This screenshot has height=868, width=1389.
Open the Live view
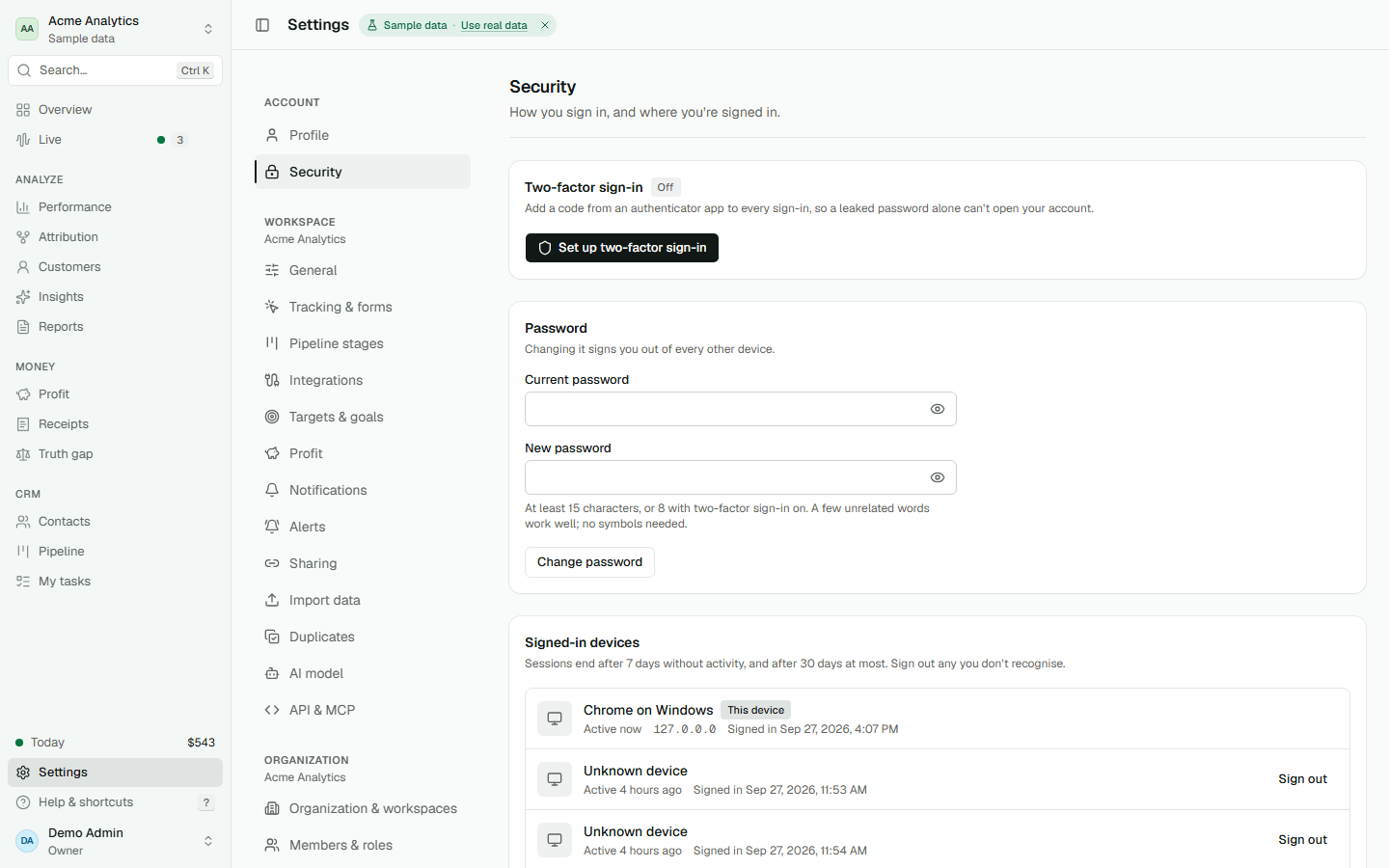115,140
